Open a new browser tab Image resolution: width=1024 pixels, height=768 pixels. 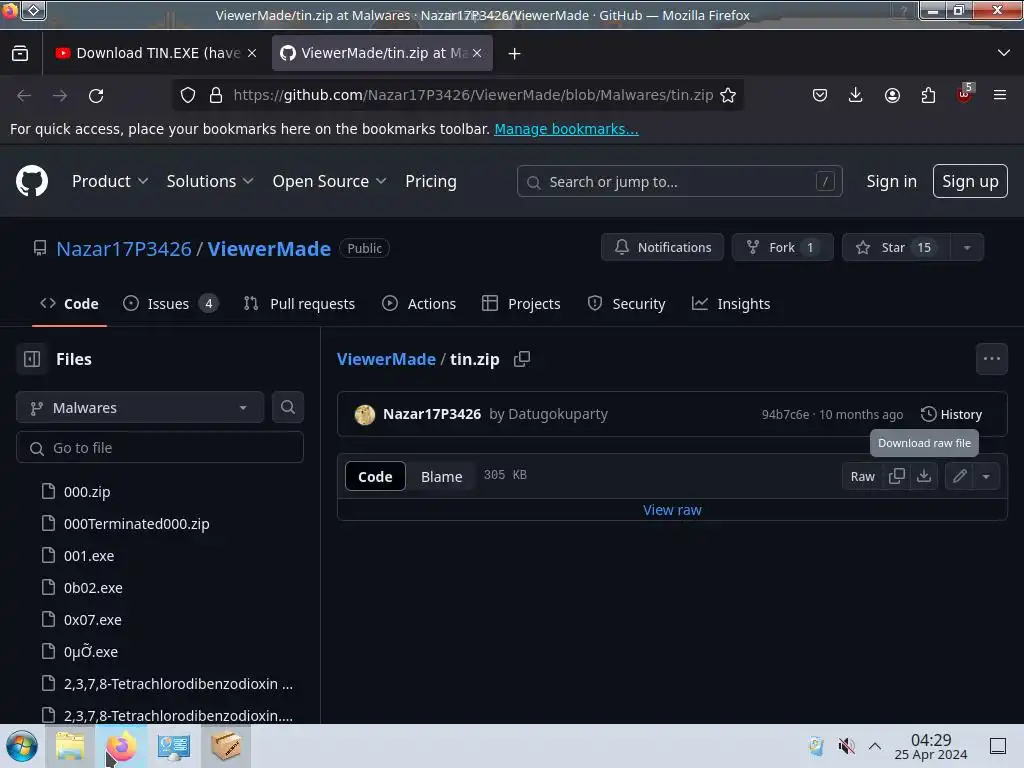click(x=515, y=54)
